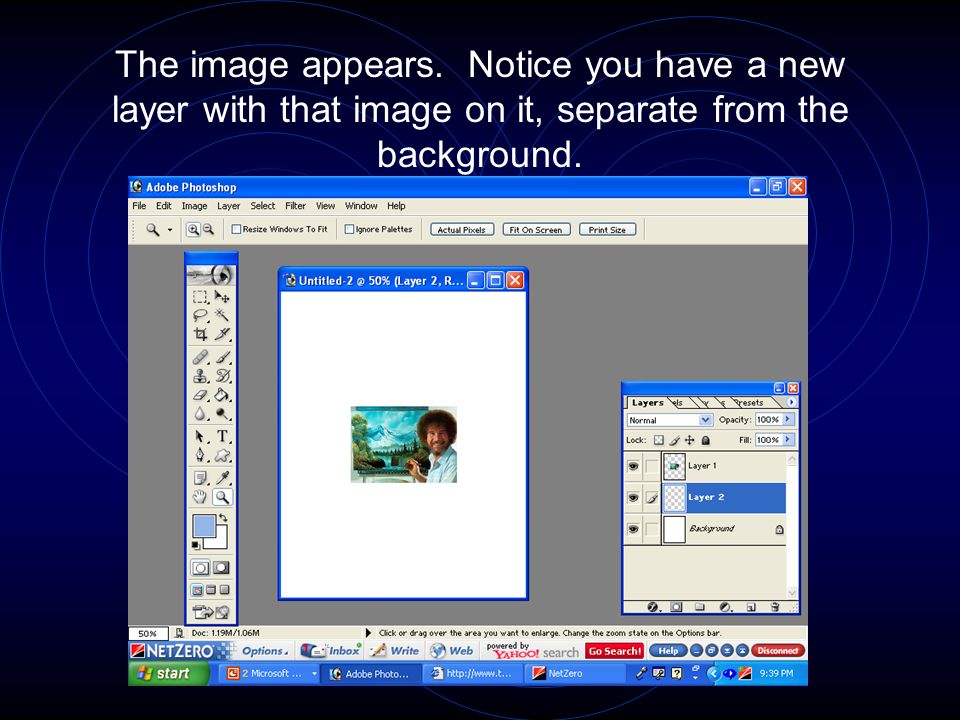960x720 pixels.
Task: Select the Rectangular Marquee tool
Action: (x=200, y=297)
